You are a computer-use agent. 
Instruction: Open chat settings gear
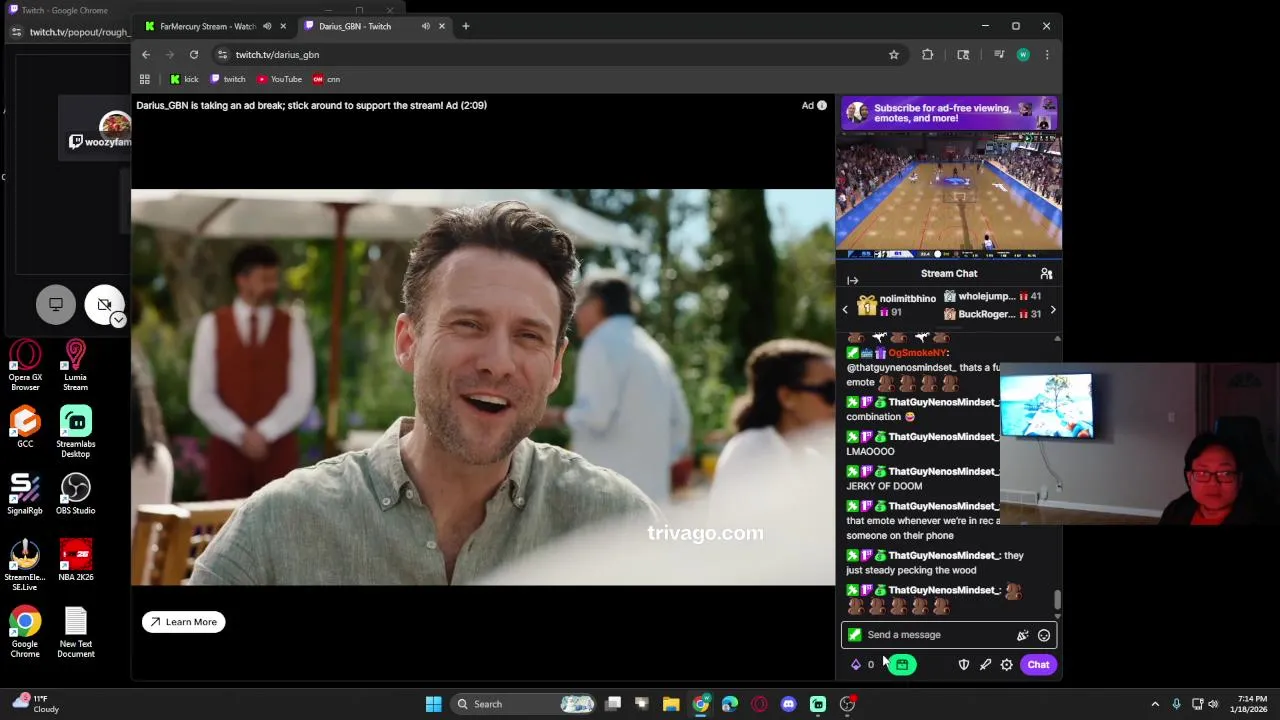[1007, 665]
